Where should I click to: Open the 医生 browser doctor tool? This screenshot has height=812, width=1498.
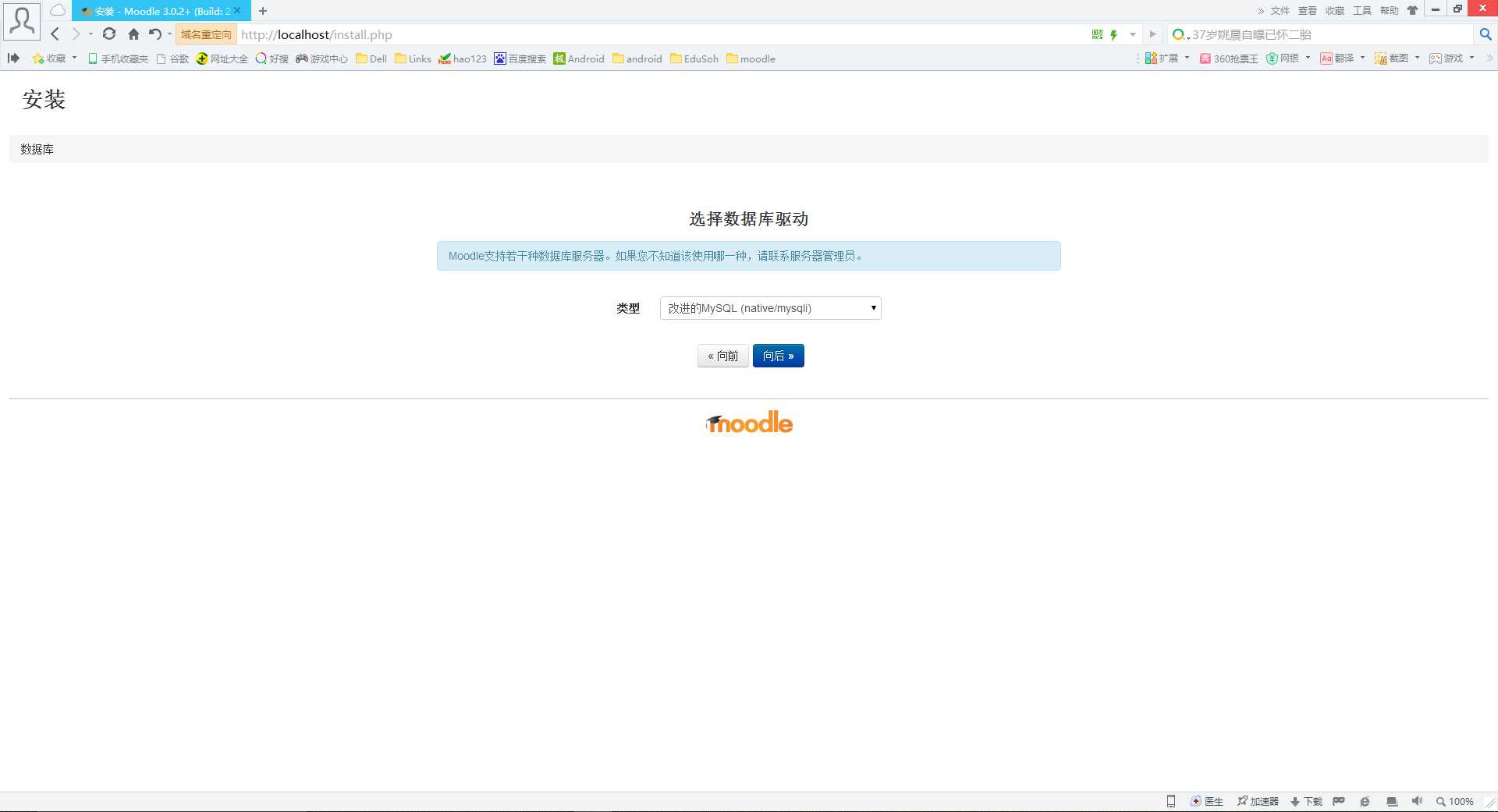click(1206, 801)
